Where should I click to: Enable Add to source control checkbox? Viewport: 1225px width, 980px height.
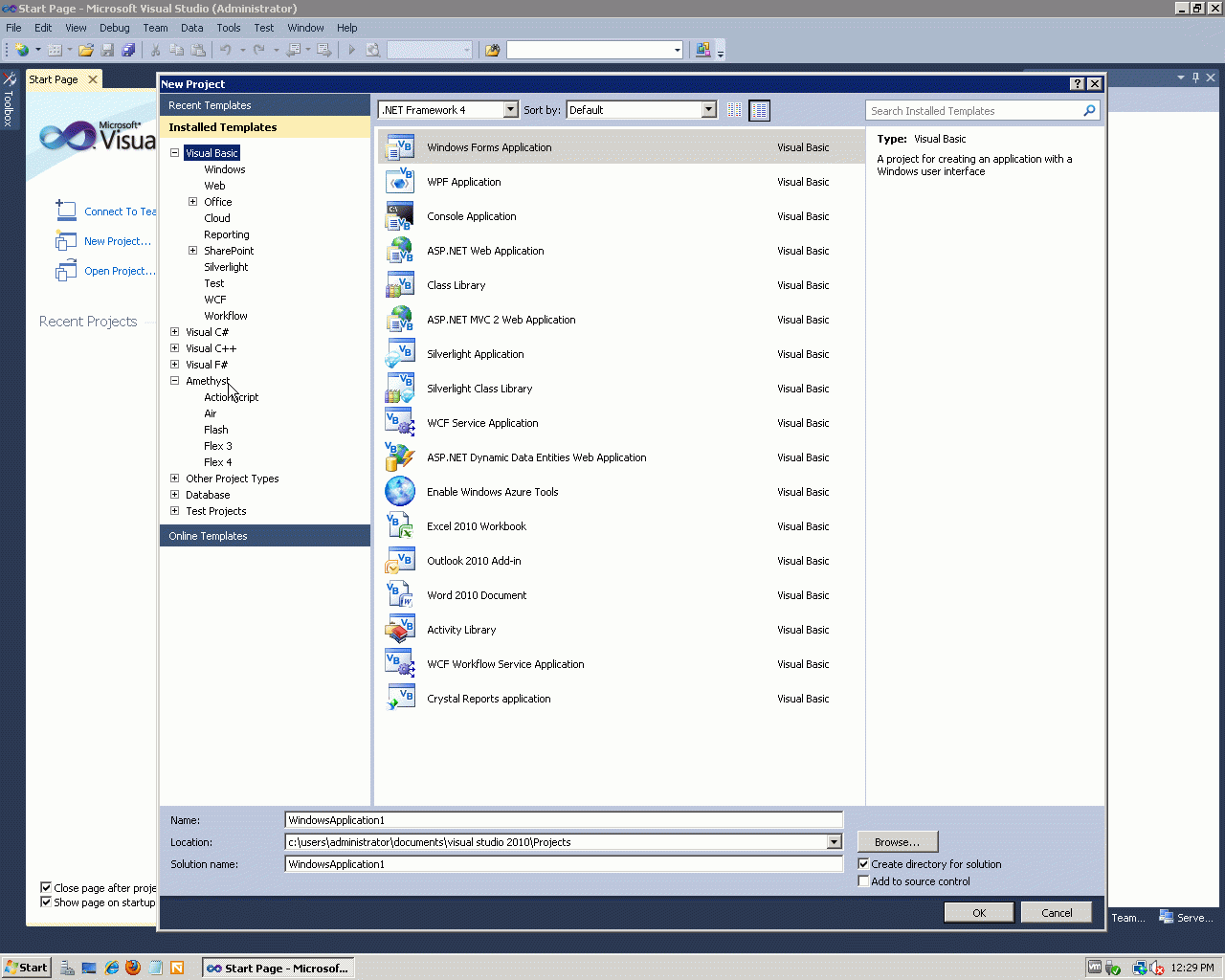[863, 881]
